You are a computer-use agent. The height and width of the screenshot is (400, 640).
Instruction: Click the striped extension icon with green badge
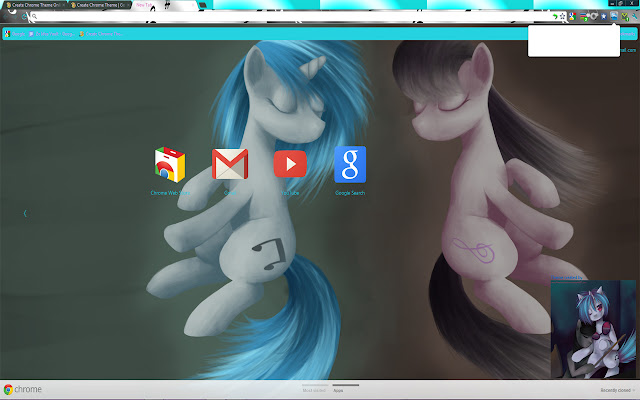pyautogui.click(x=584, y=17)
